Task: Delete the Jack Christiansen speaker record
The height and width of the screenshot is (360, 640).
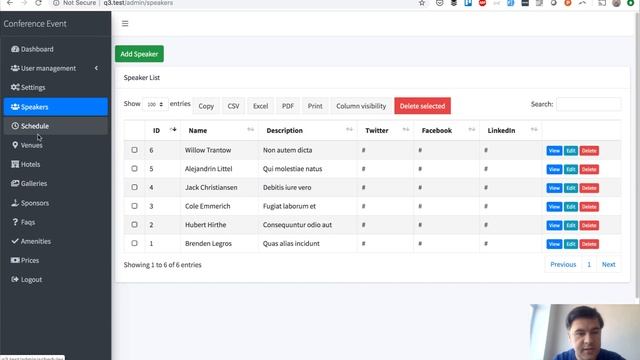Action: pyautogui.click(x=589, y=188)
